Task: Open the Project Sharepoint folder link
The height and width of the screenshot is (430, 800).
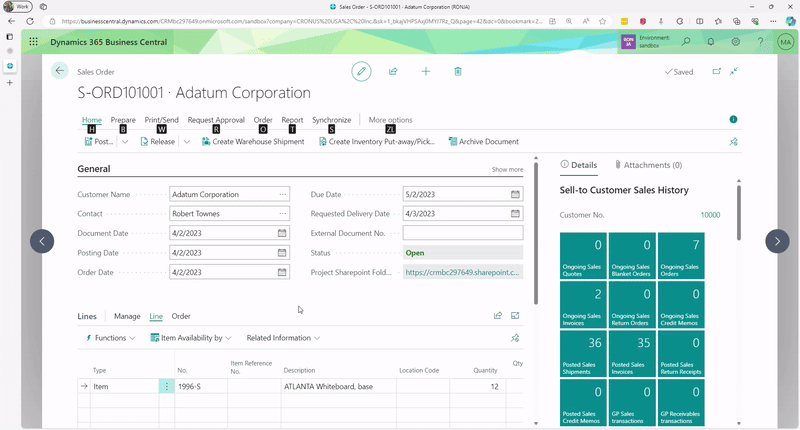Action: tap(462, 272)
